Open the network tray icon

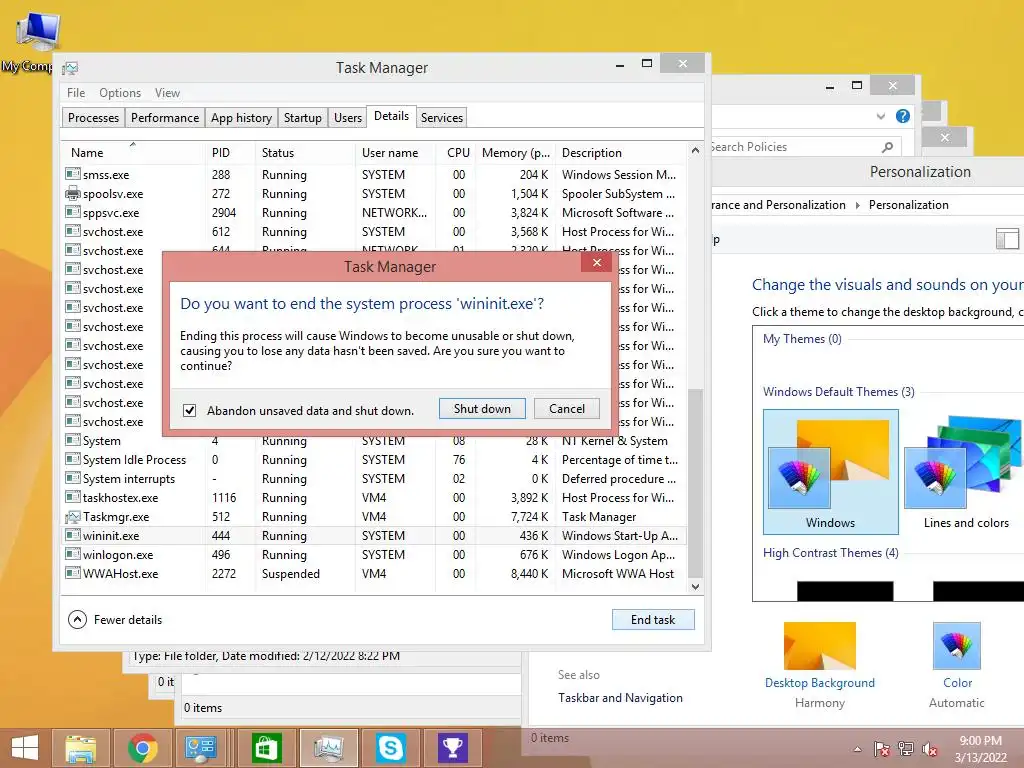906,749
